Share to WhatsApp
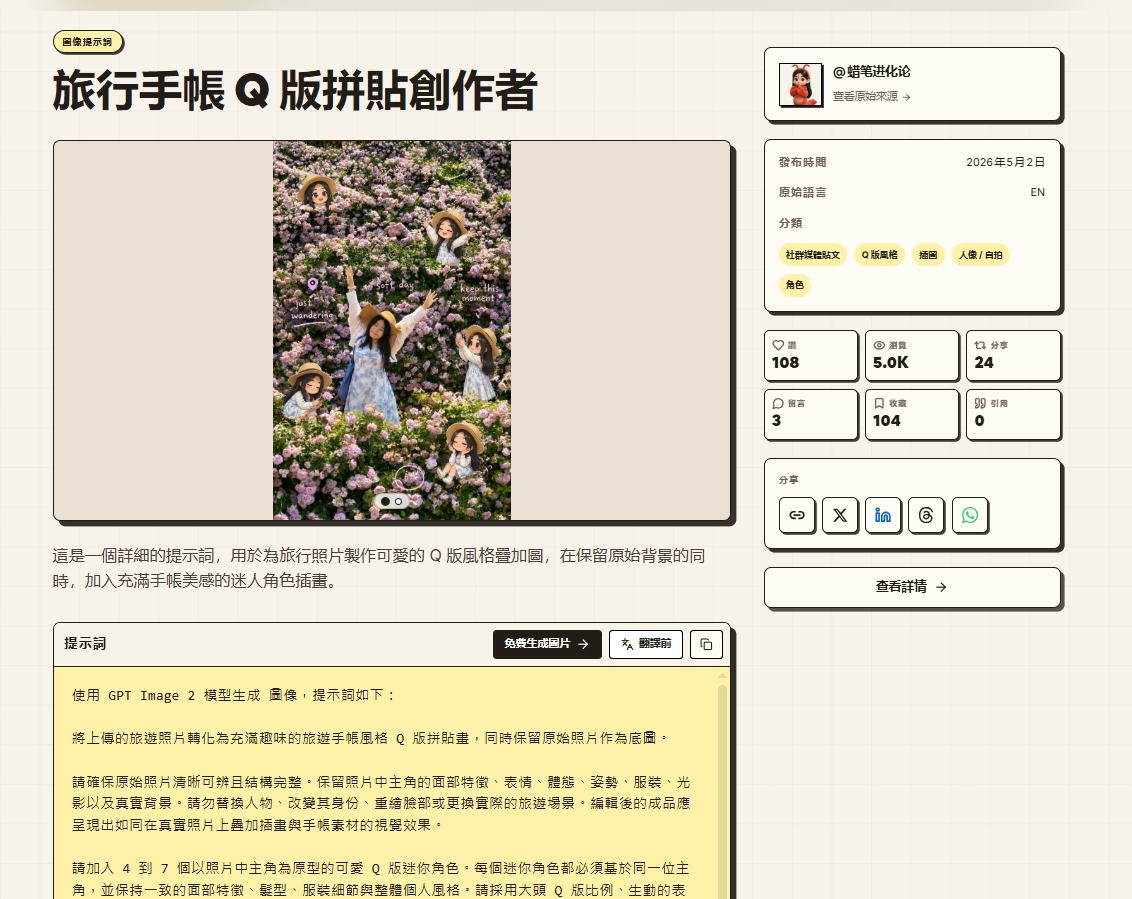This screenshot has height=899, width=1132. tap(970, 515)
